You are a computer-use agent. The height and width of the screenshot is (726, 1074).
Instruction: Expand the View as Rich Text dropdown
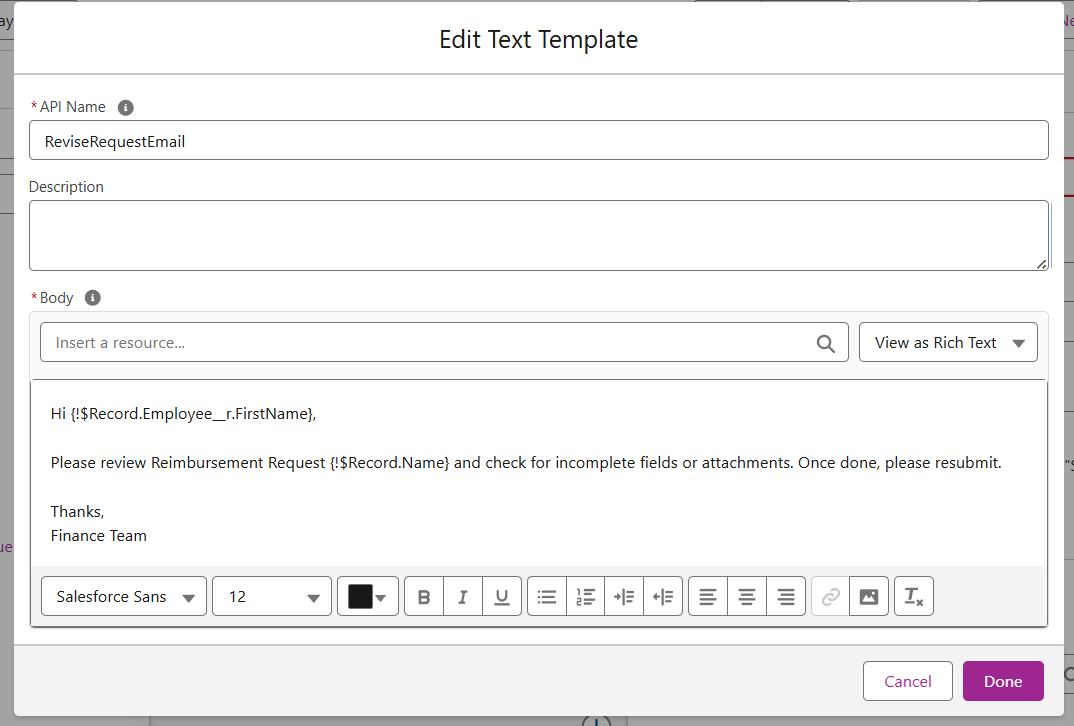(x=948, y=343)
